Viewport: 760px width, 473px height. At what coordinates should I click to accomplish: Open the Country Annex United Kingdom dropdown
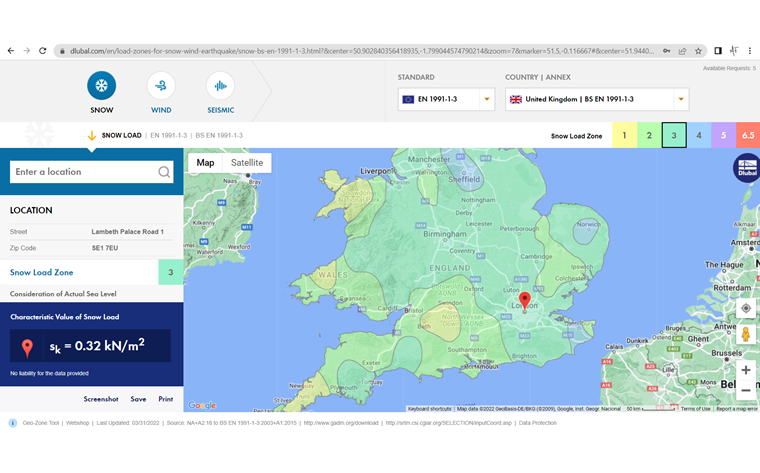tap(597, 99)
